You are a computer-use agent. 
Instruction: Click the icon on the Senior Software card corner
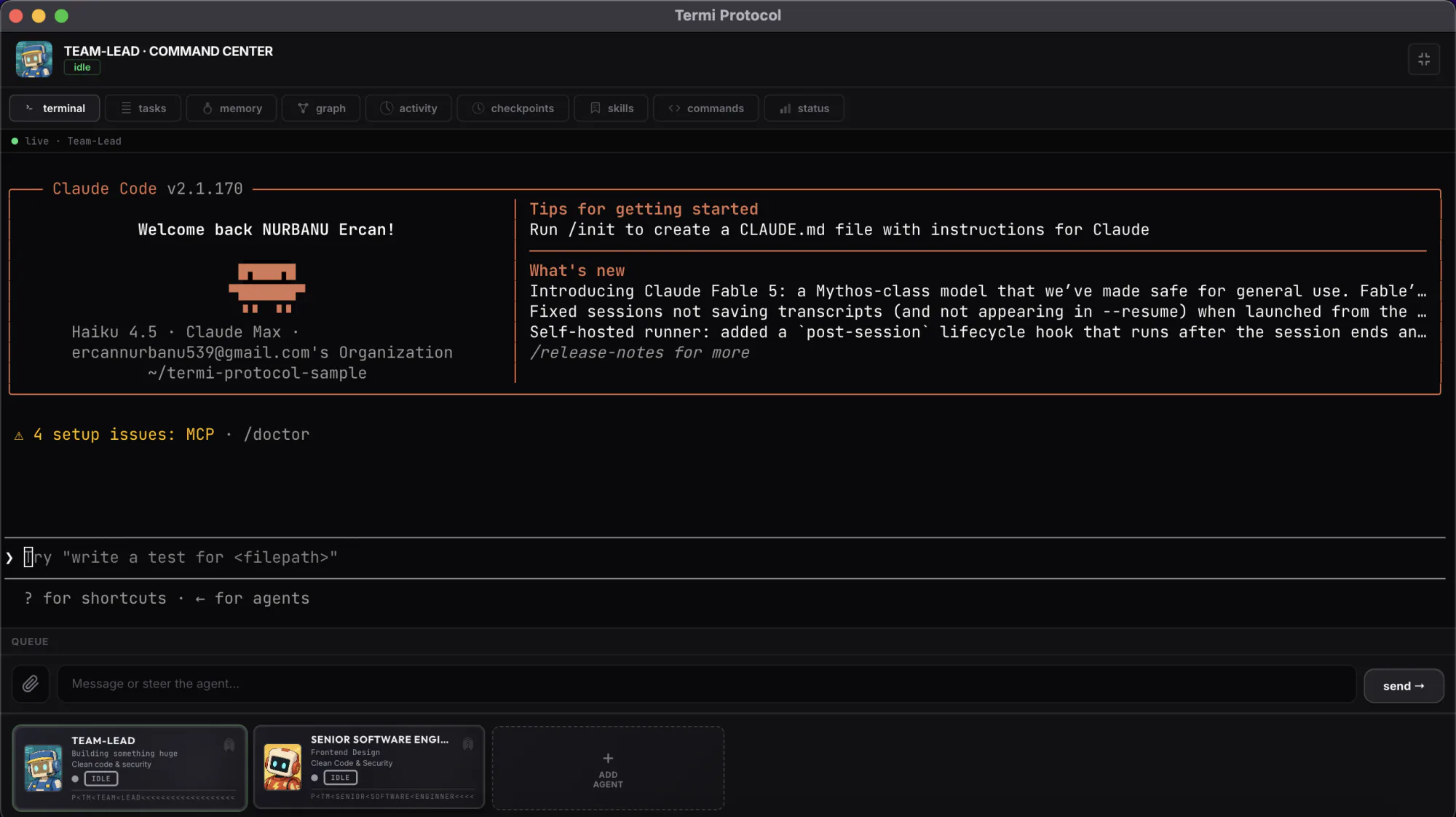point(468,743)
